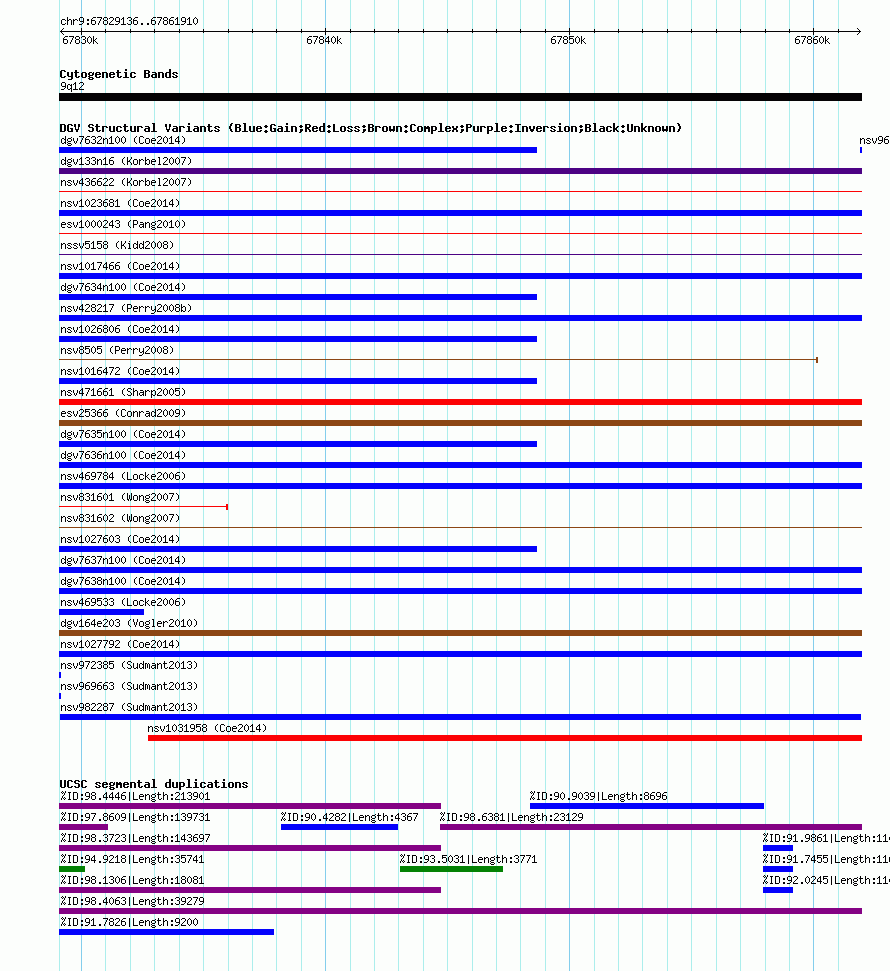Open variant dgv7632n100 (Coe2014) label
The image size is (890, 971).
123,140
